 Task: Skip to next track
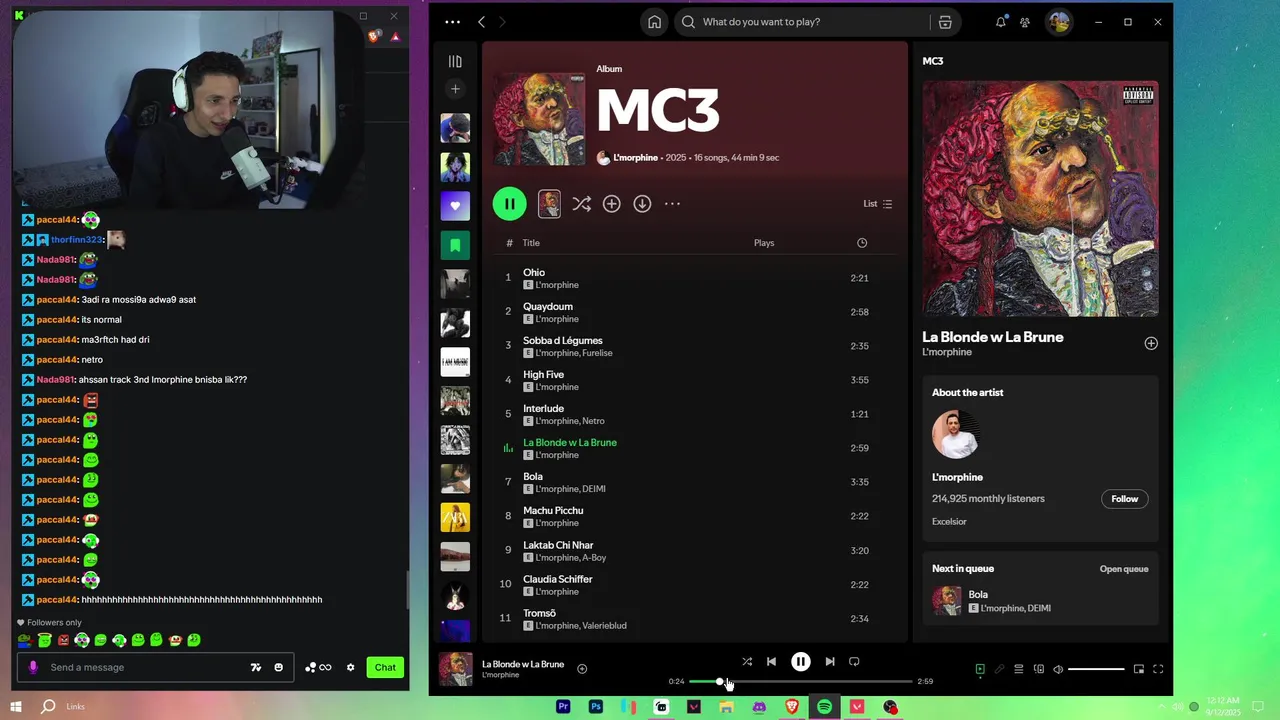[x=830, y=662]
